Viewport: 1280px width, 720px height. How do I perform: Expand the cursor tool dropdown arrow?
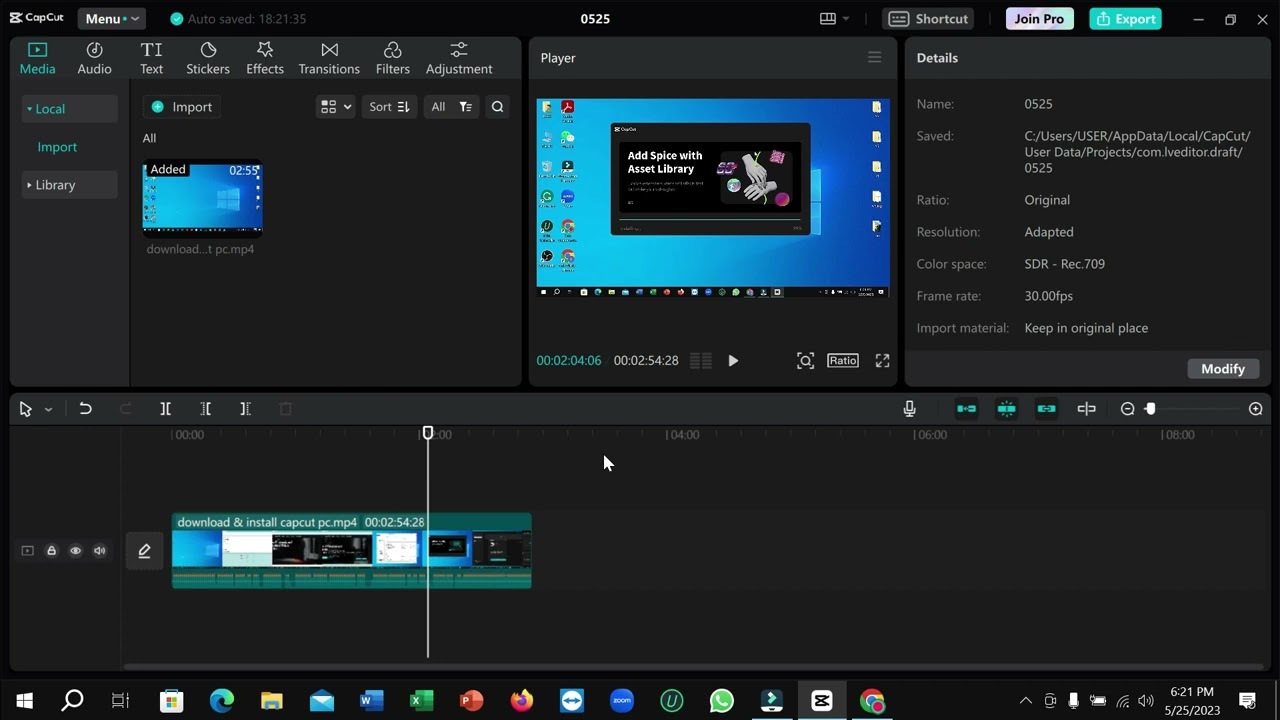point(48,410)
